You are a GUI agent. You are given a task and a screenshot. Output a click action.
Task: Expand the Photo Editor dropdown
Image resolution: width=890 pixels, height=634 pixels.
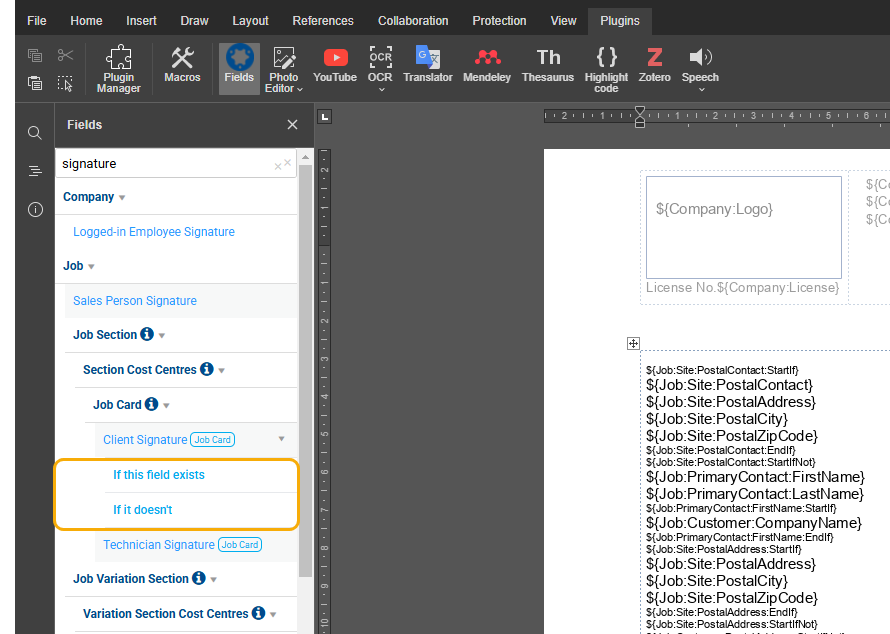click(300, 89)
